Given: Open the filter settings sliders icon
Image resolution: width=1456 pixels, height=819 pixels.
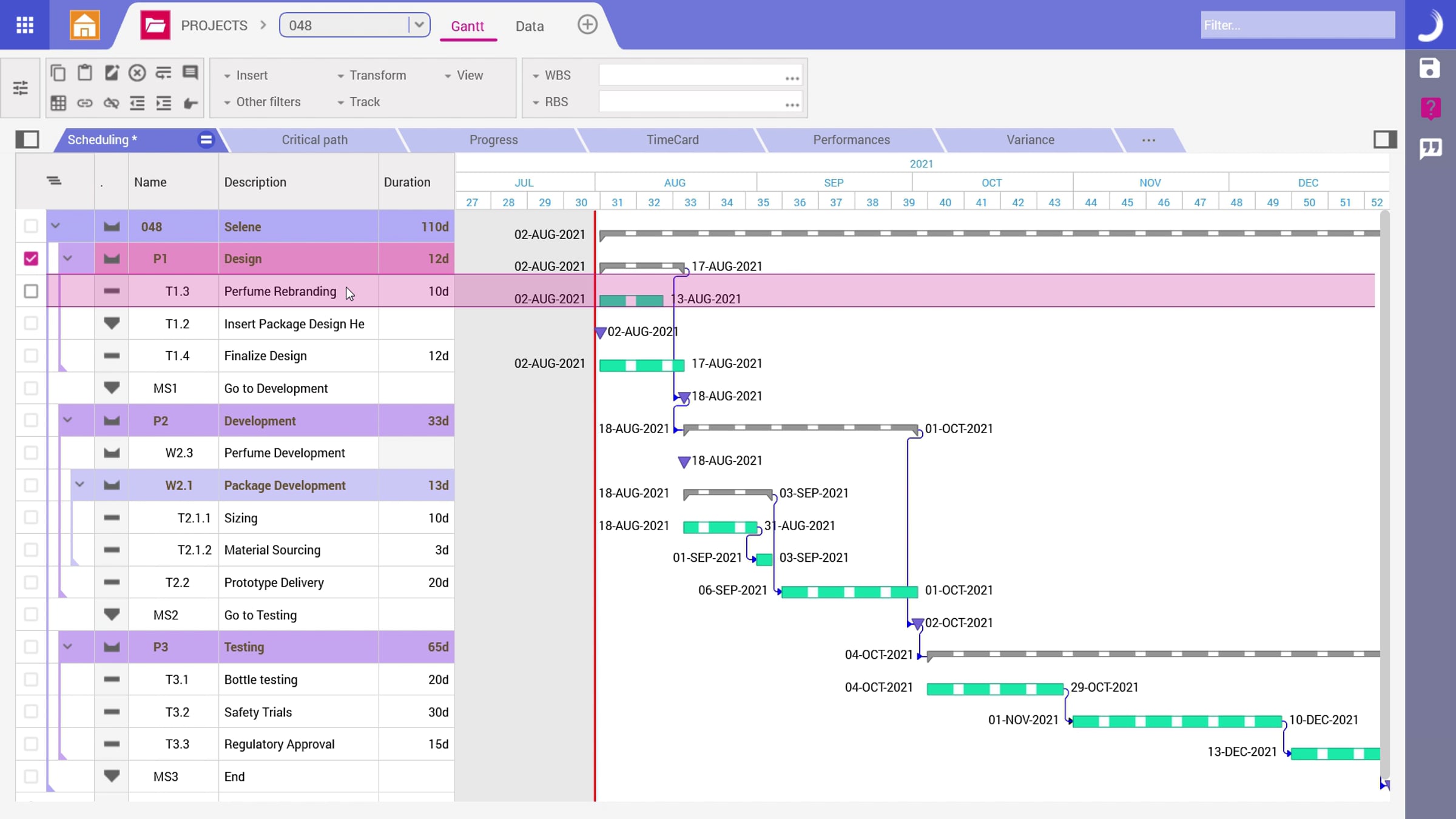Looking at the screenshot, I should coord(21,88).
